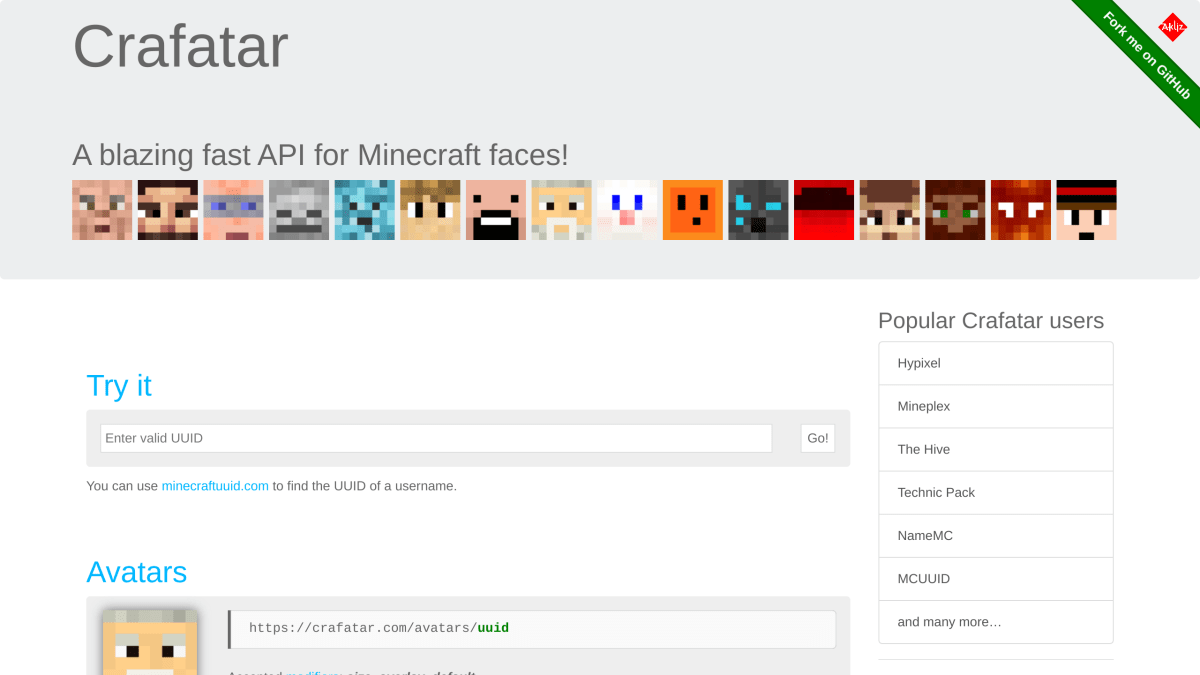Viewport: 1200px width, 675px height.
Task: Click the blazing fast API tagline
Action: (x=320, y=155)
